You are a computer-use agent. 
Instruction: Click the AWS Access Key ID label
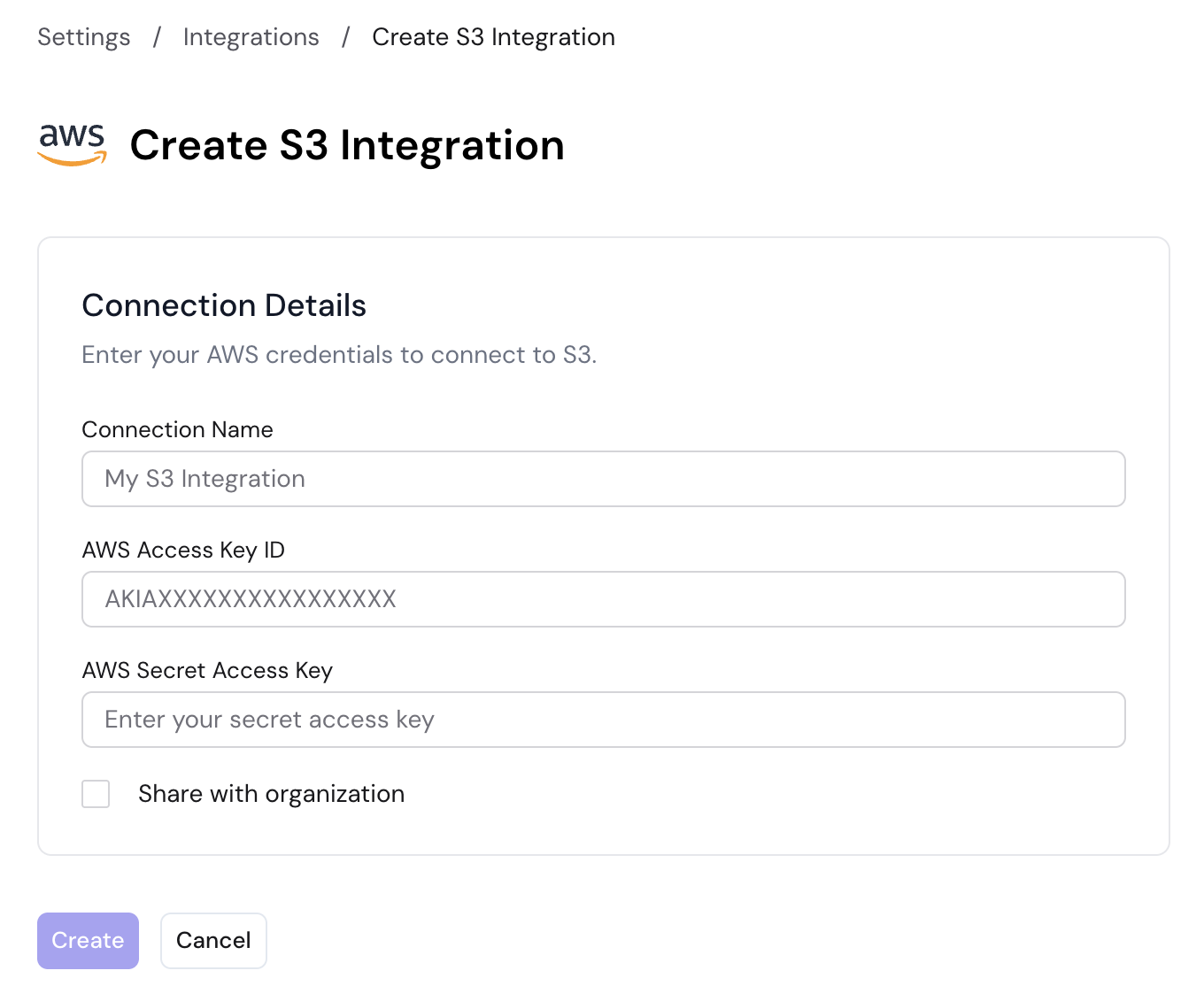click(x=183, y=550)
